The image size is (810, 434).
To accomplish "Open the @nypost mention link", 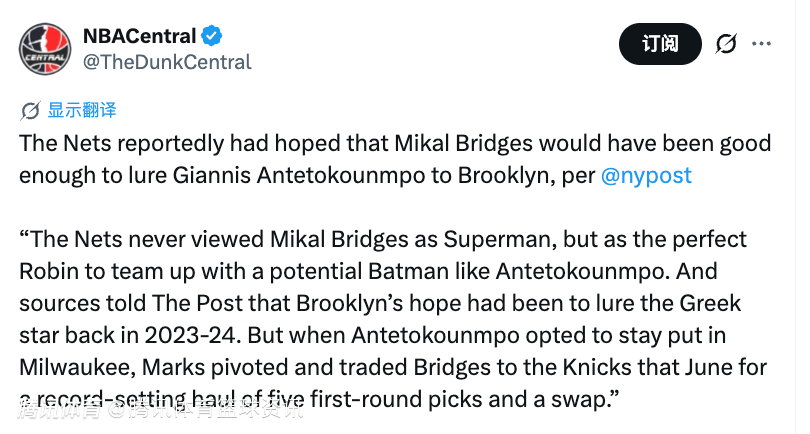I will coord(646,176).
